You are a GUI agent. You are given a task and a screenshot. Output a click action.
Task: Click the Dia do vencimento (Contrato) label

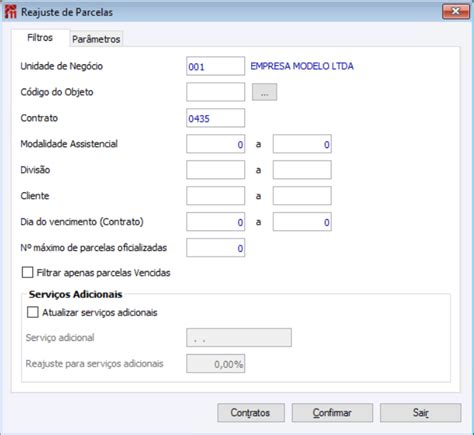point(82,222)
